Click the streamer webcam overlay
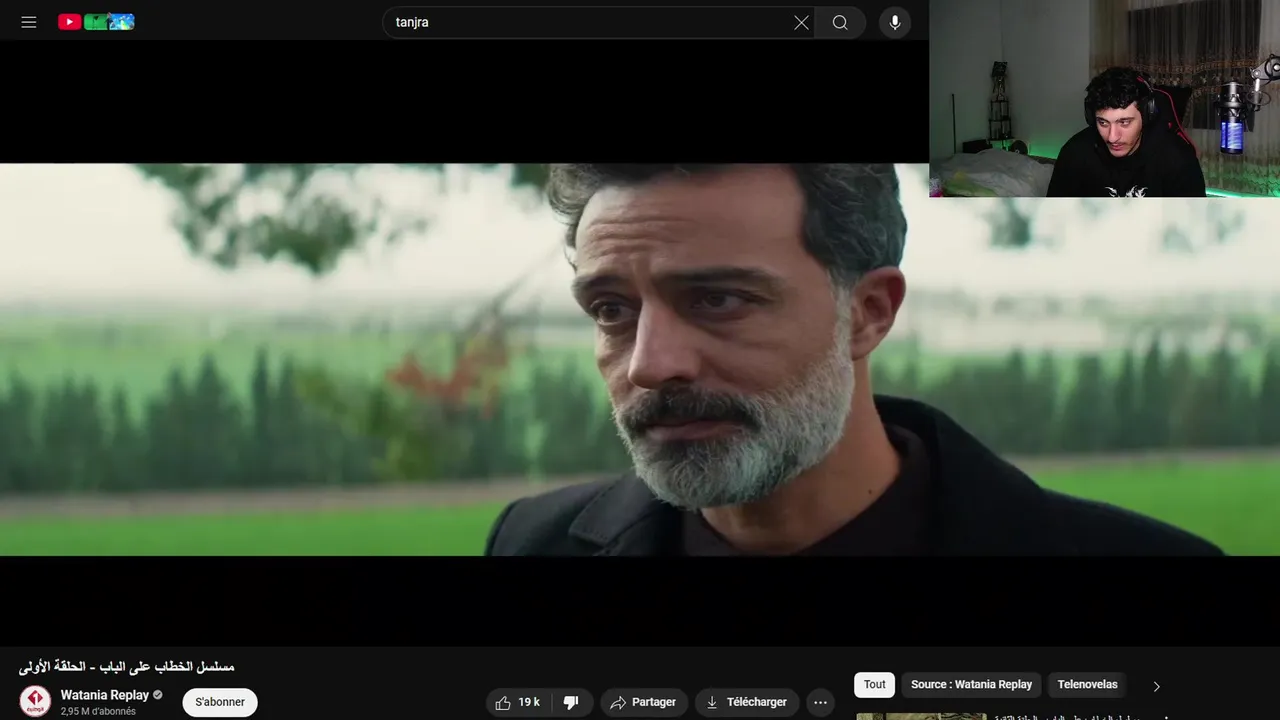This screenshot has width=1280, height=720. click(x=1104, y=98)
